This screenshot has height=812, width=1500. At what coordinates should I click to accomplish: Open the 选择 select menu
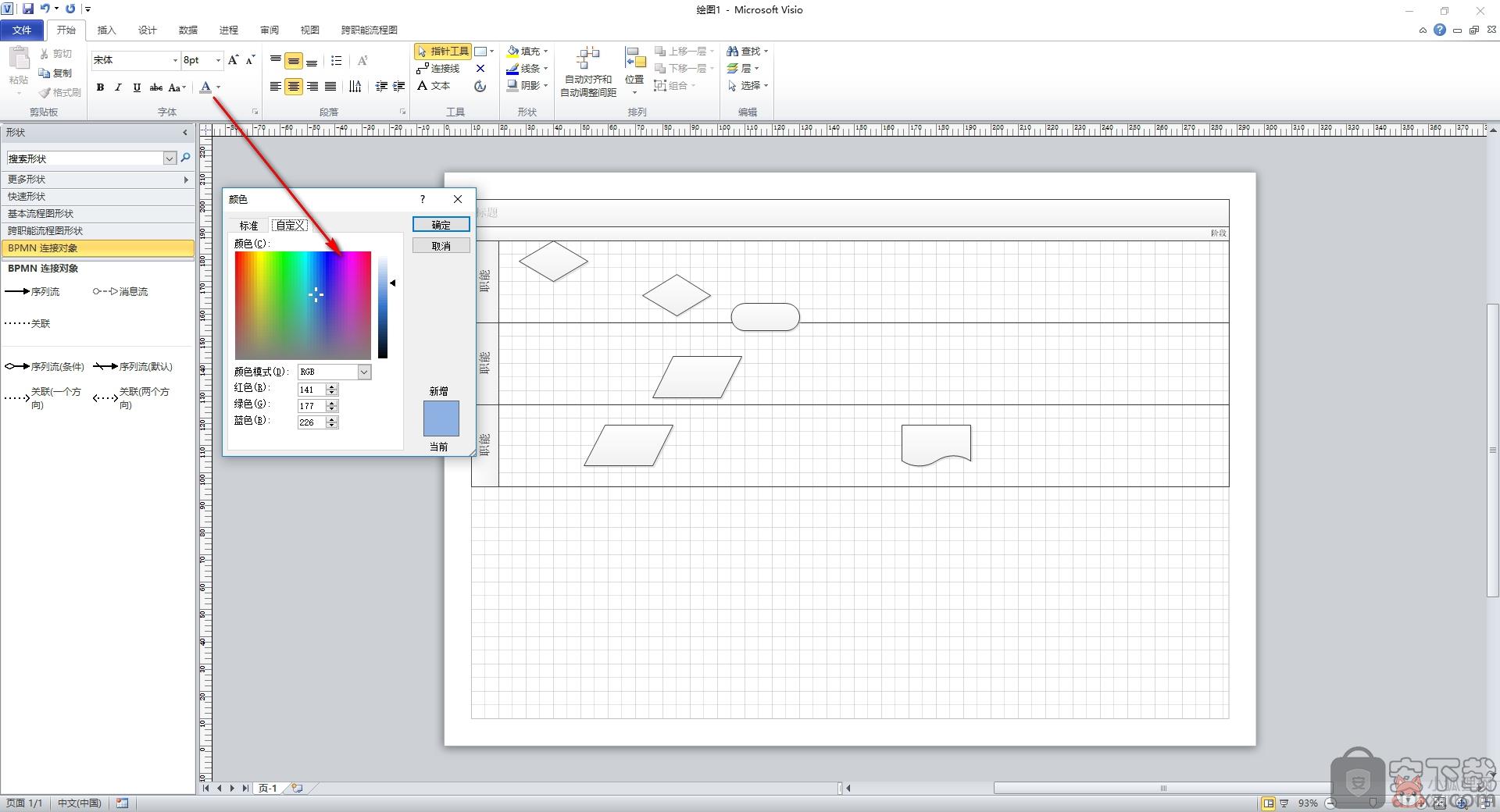[x=748, y=86]
